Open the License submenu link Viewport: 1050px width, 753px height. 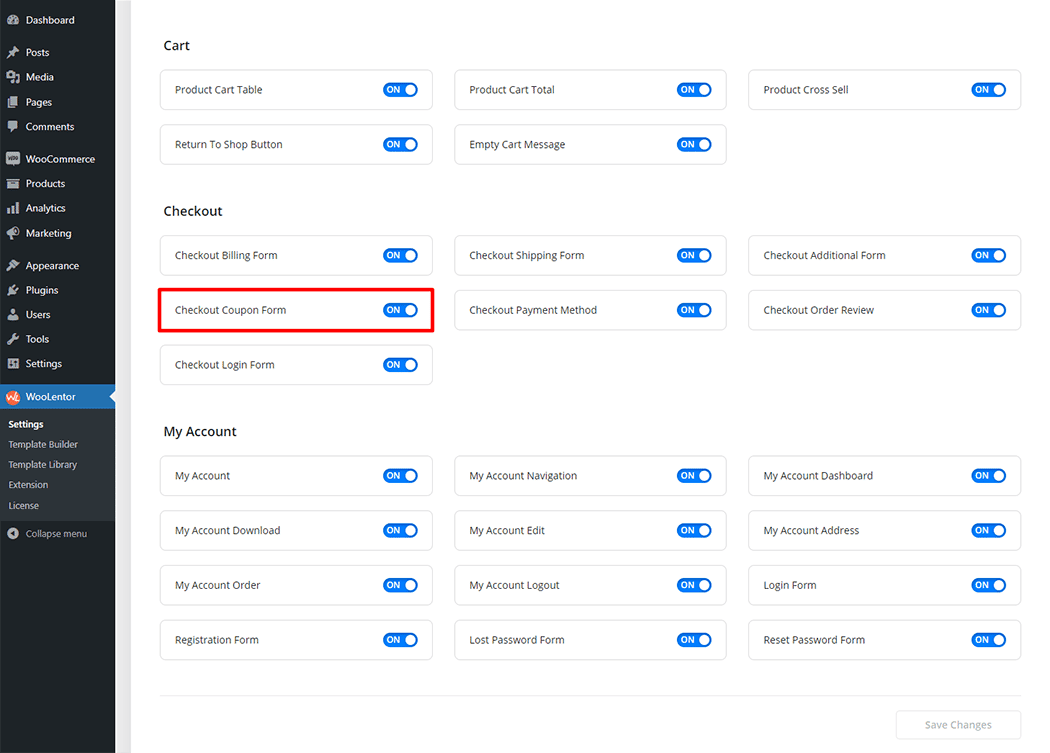point(24,506)
